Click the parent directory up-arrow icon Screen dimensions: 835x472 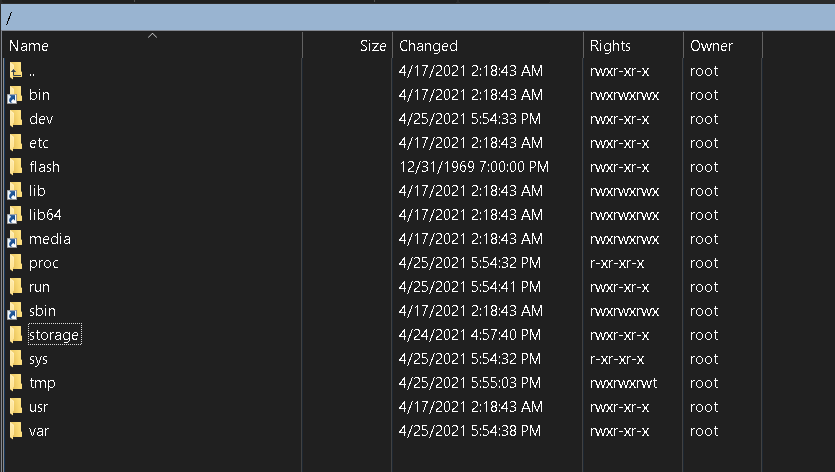click(15, 71)
